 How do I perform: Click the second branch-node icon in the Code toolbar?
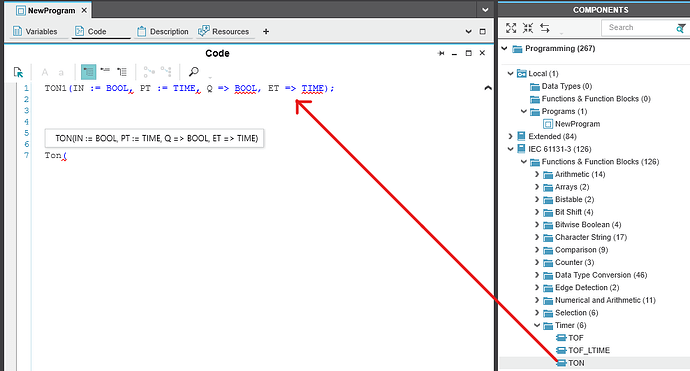click(166, 71)
